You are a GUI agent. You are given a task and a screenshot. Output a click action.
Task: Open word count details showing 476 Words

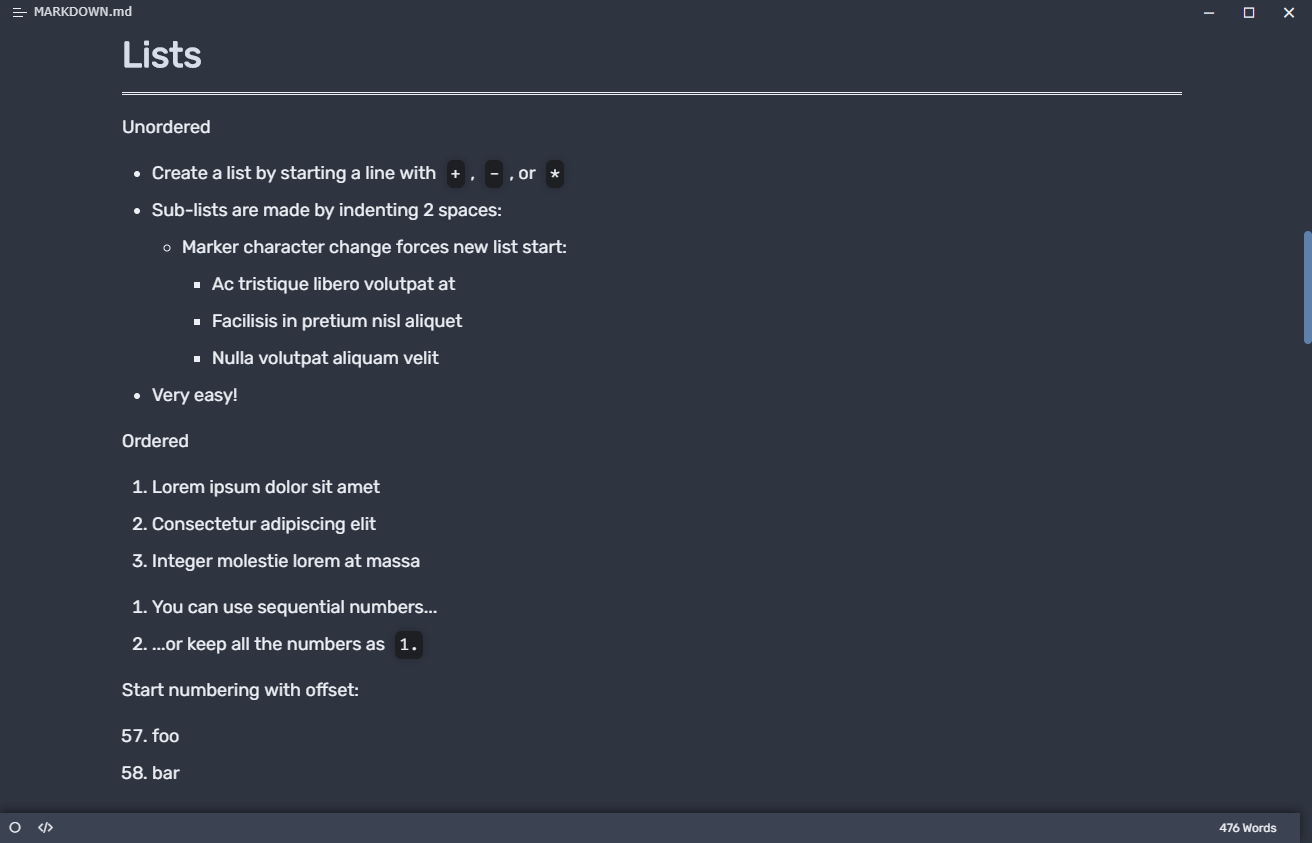tap(1248, 828)
